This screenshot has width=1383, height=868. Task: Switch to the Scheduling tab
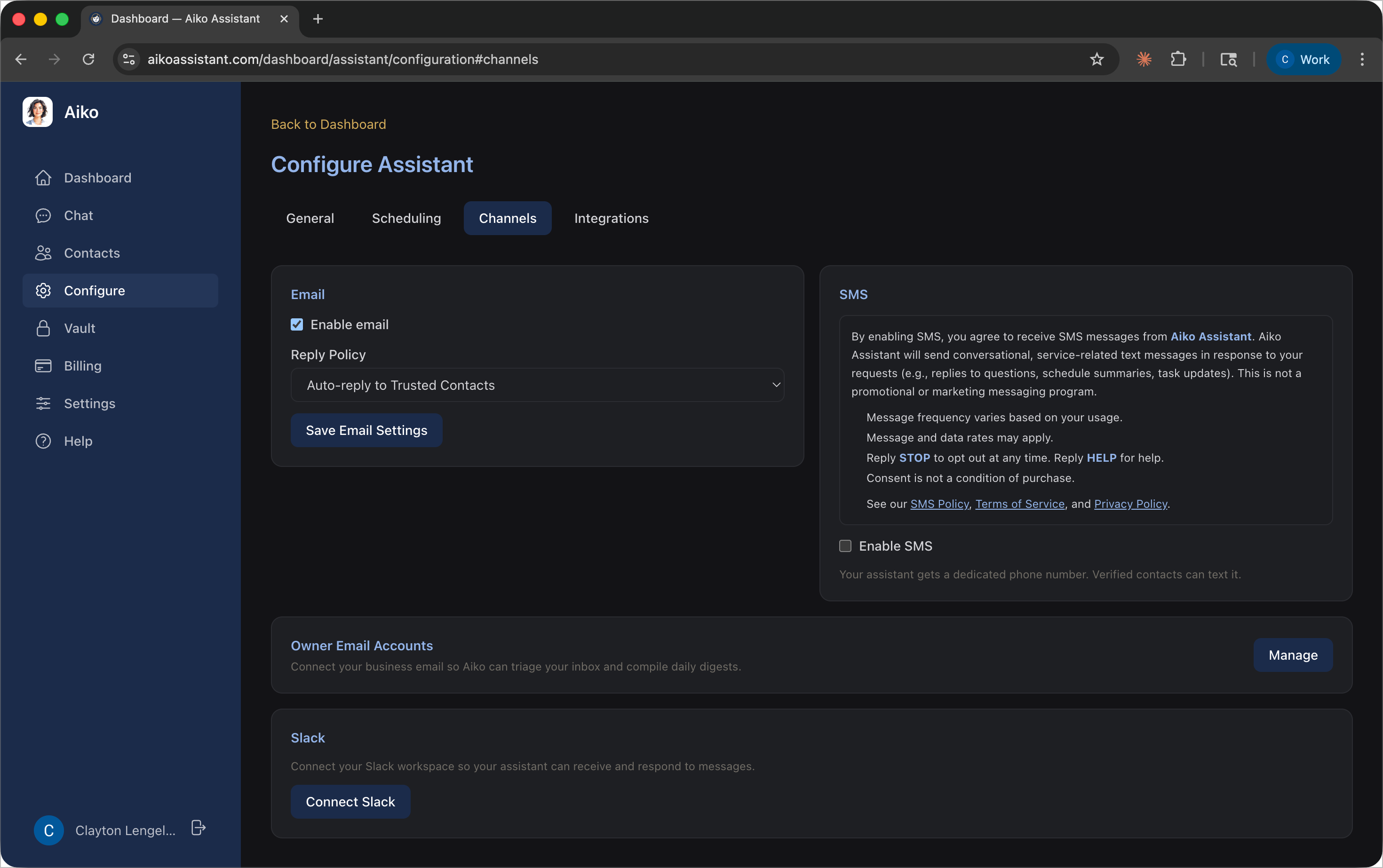pos(406,218)
